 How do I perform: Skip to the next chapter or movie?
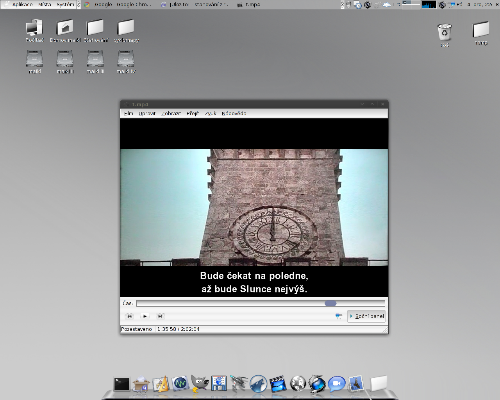coord(160,316)
